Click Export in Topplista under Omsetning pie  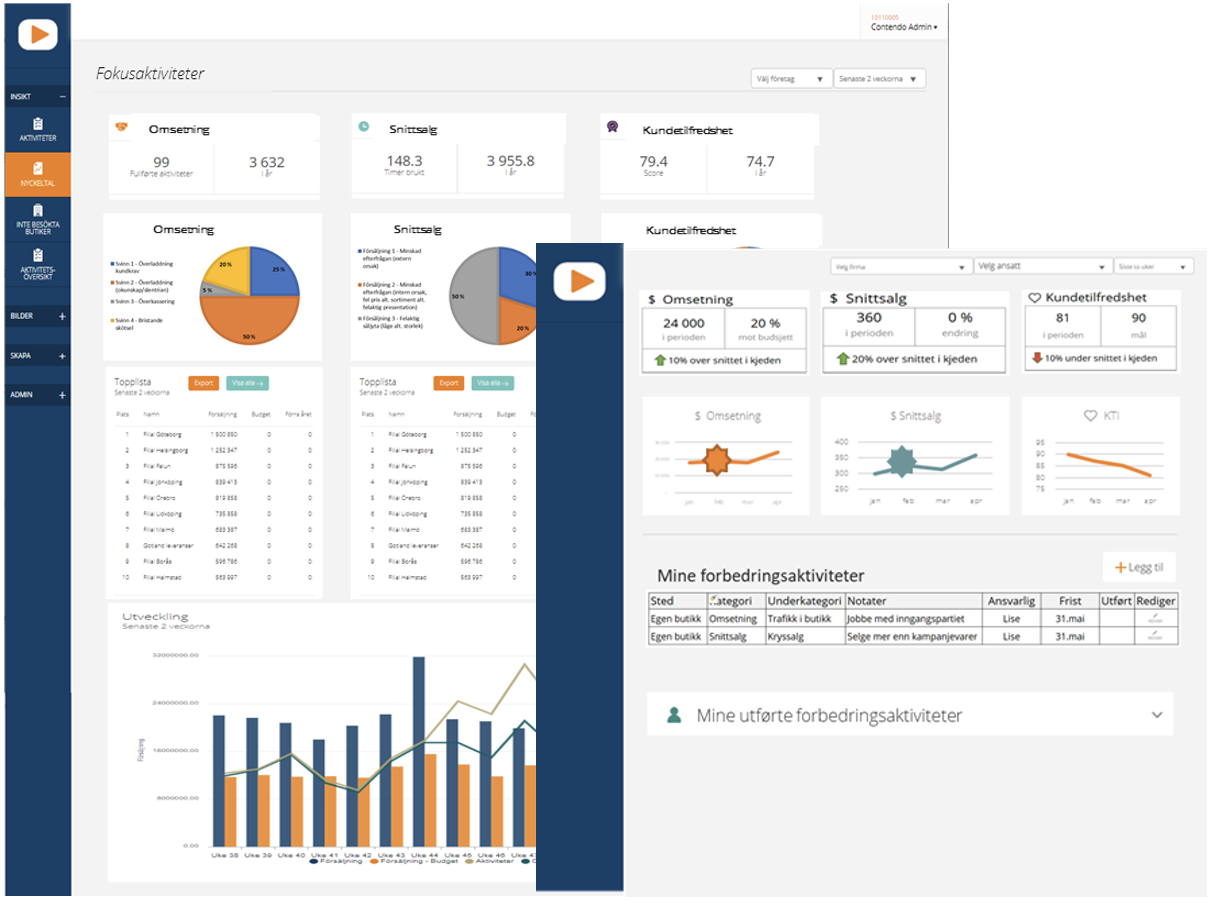coord(204,383)
